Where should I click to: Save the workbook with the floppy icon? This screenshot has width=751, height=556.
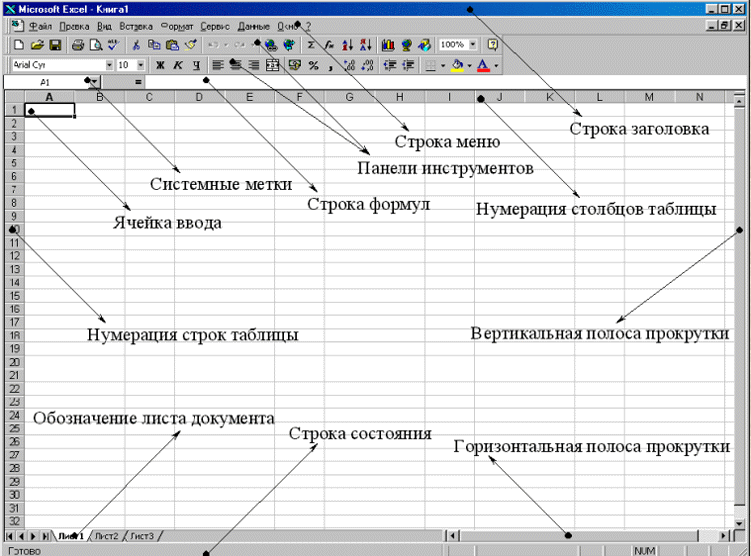55,45
